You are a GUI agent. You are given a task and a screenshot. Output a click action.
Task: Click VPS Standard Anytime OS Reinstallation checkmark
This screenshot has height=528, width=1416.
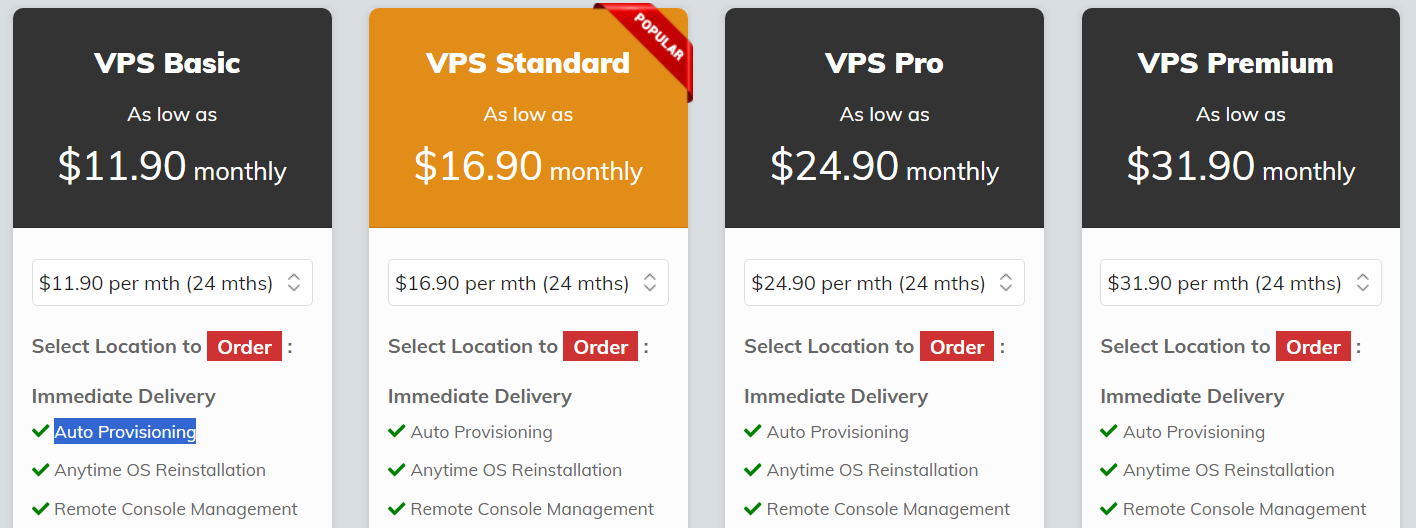(397, 469)
